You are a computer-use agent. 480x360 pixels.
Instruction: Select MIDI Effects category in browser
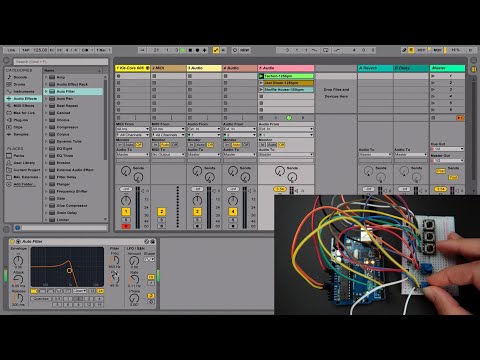(x=24, y=106)
